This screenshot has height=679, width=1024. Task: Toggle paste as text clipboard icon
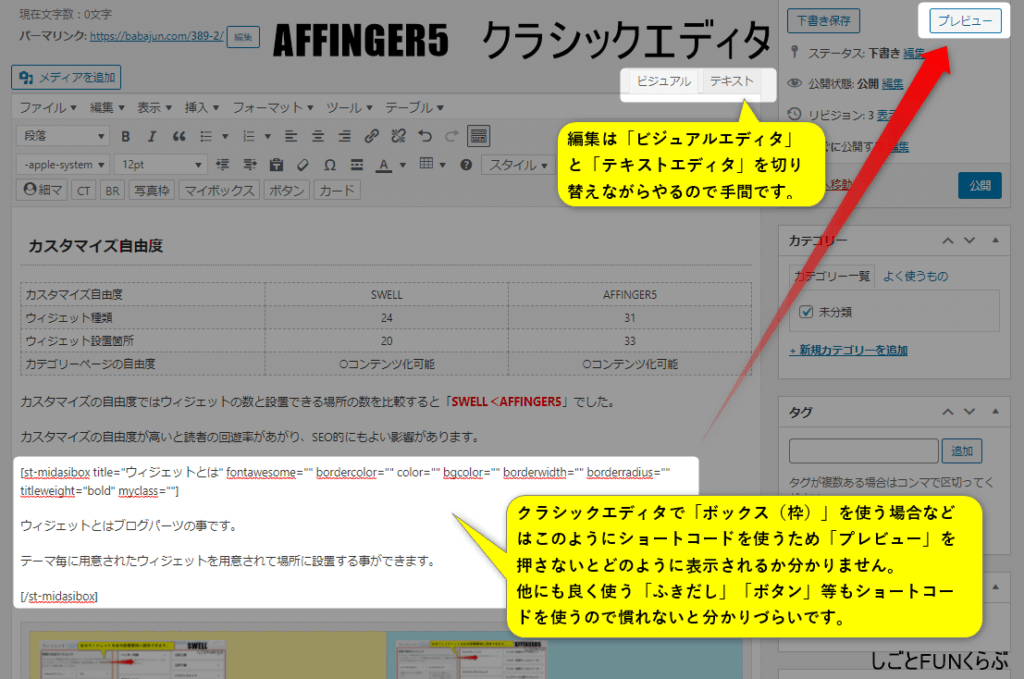tap(276, 165)
